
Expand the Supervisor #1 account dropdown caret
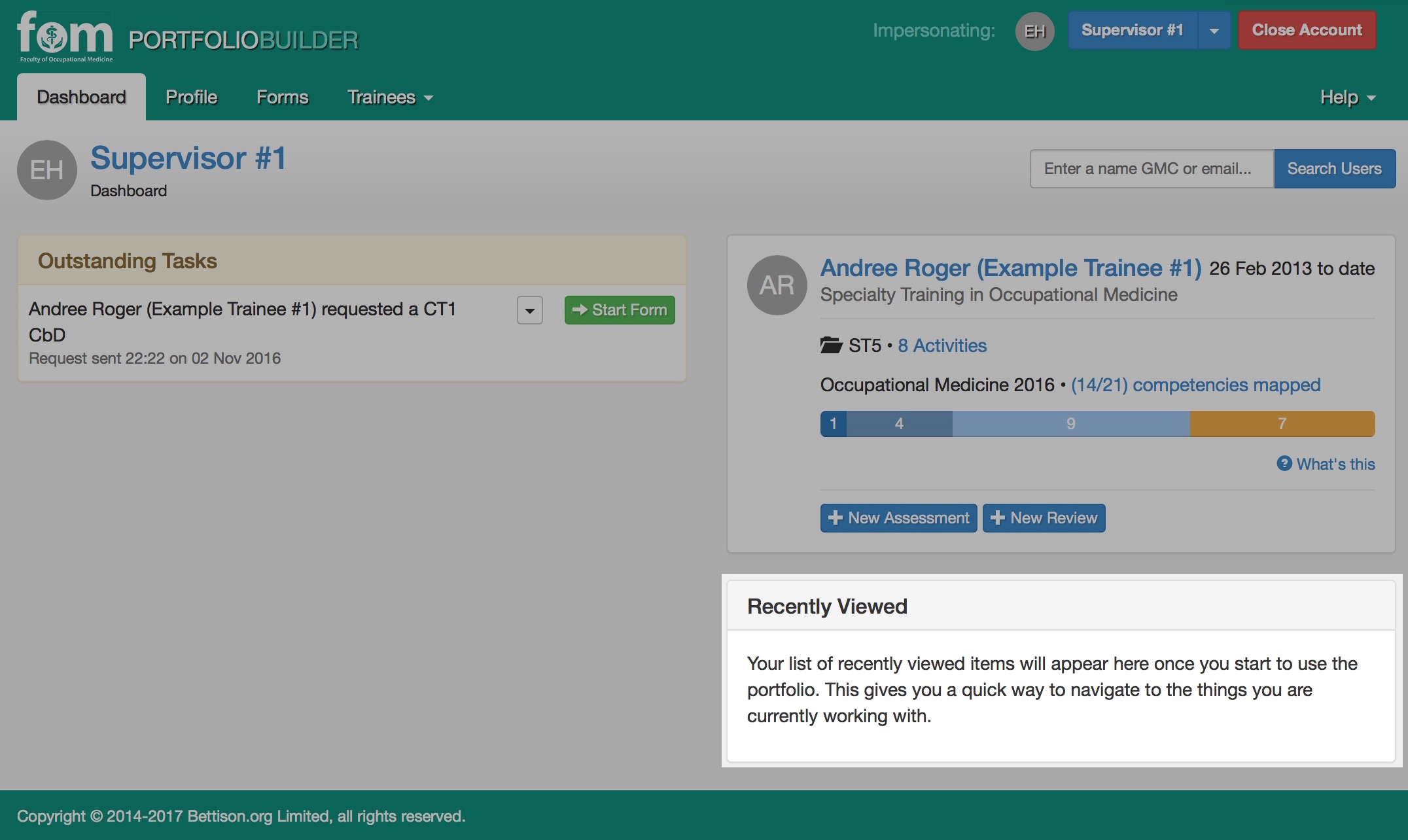coord(1214,31)
